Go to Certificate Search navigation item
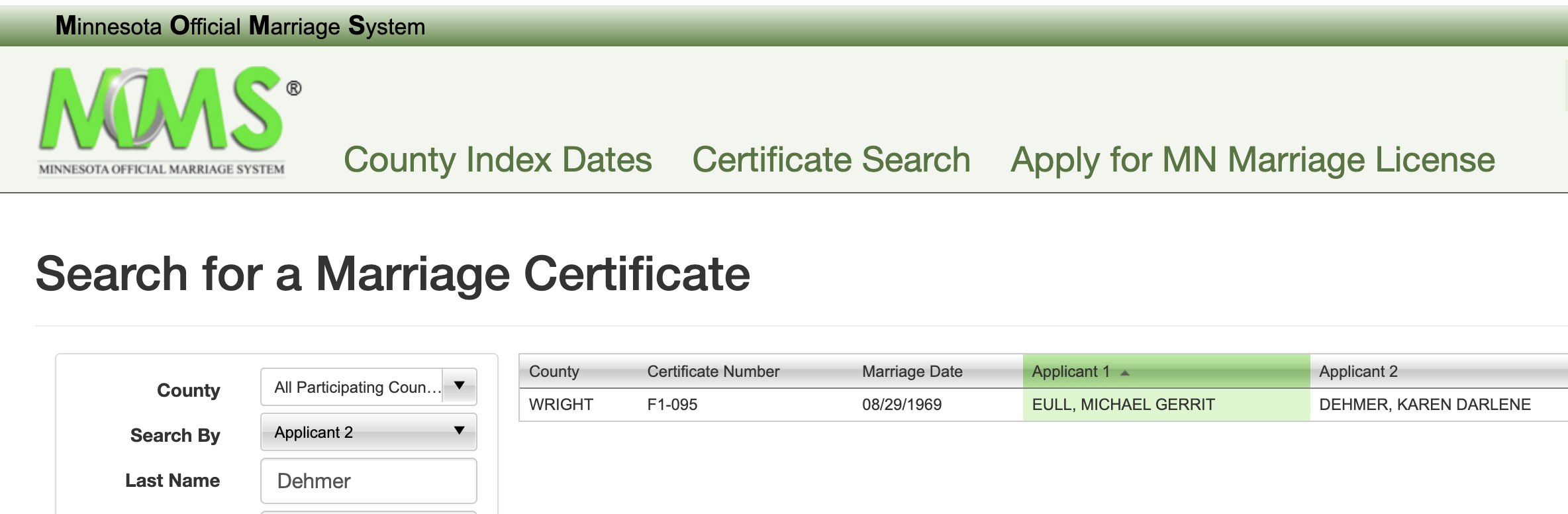This screenshot has height=514, width=1568. pyautogui.click(x=831, y=160)
